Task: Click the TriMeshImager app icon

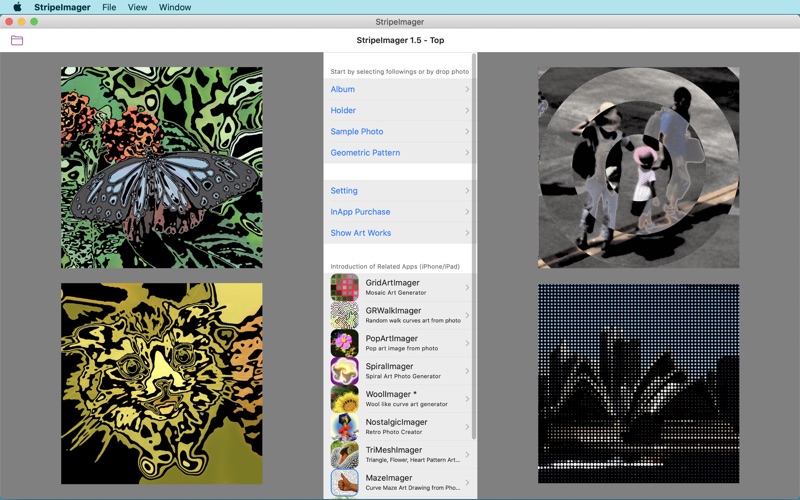Action: (344, 455)
